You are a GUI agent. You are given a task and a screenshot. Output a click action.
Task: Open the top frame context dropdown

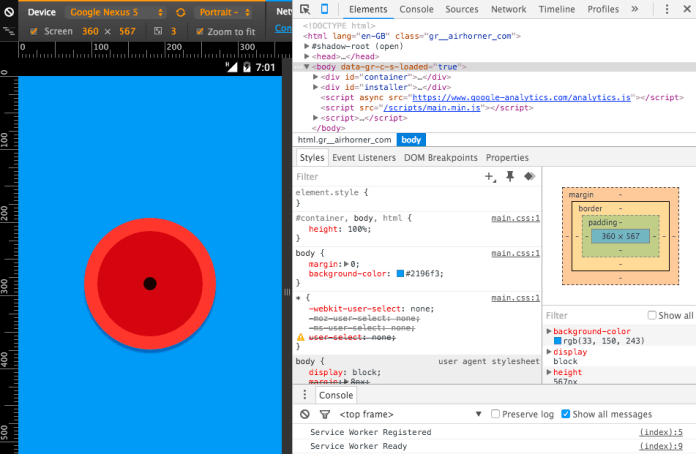click(x=410, y=414)
